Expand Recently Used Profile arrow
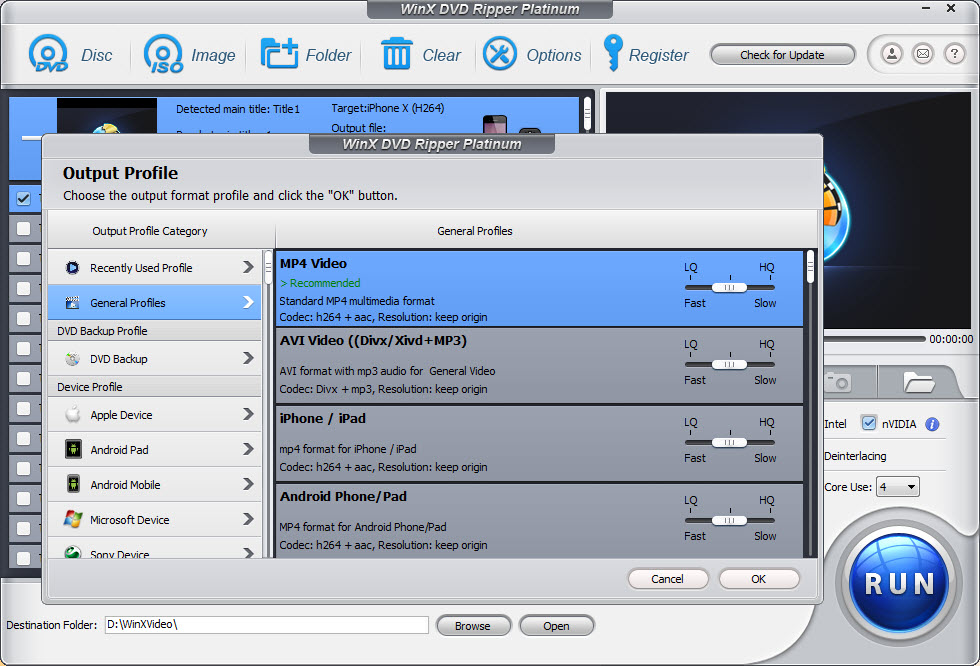The image size is (980, 666). tap(248, 267)
